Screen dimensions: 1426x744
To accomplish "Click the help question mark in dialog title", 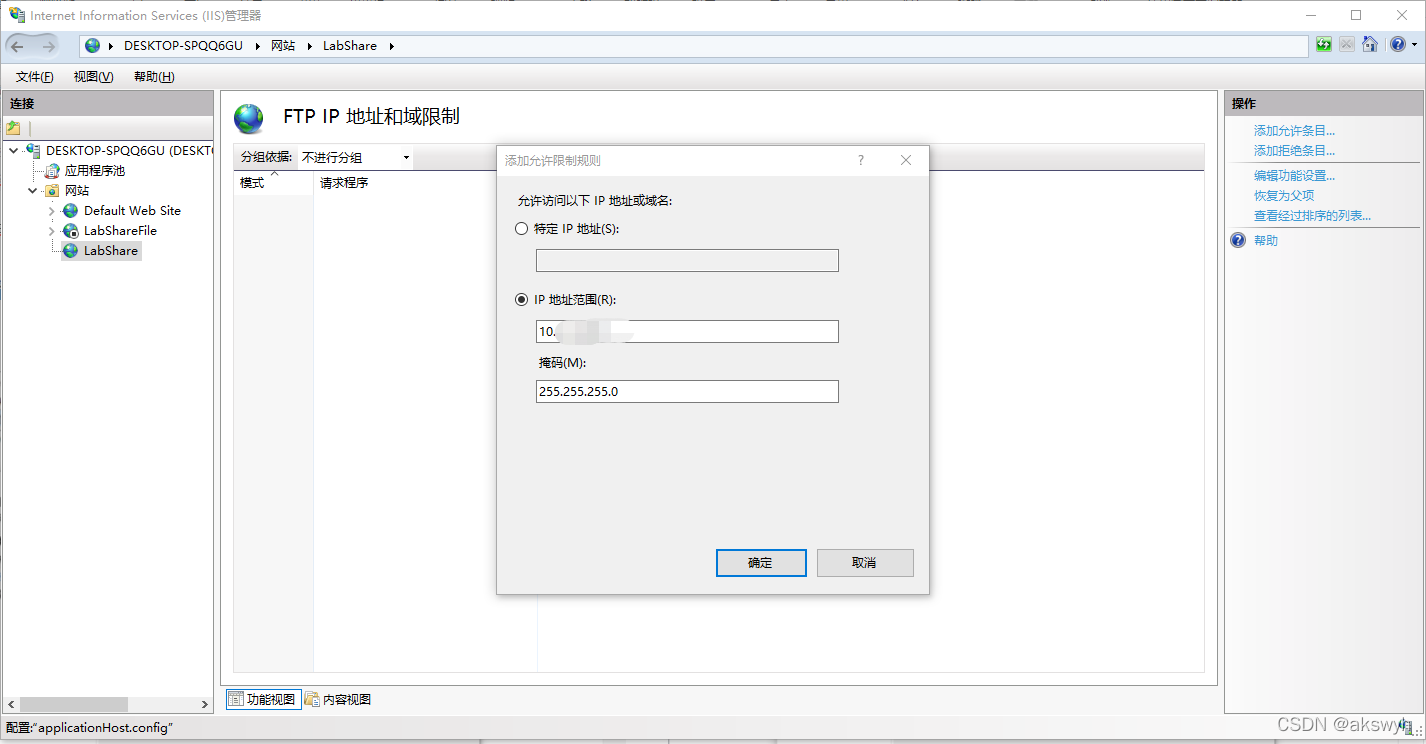I will (861, 160).
